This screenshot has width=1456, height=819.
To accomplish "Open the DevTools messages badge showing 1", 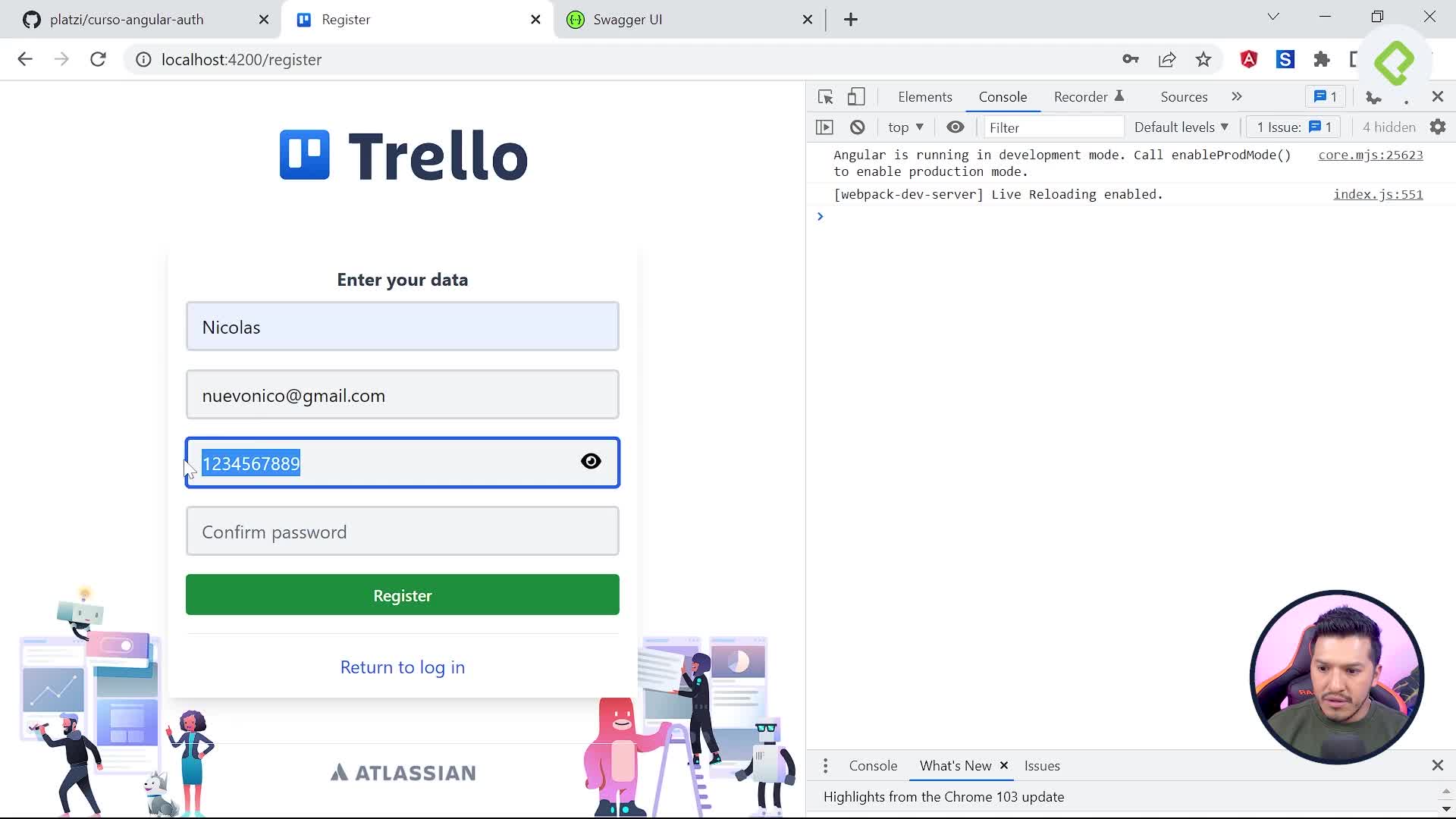I will click(x=1326, y=97).
